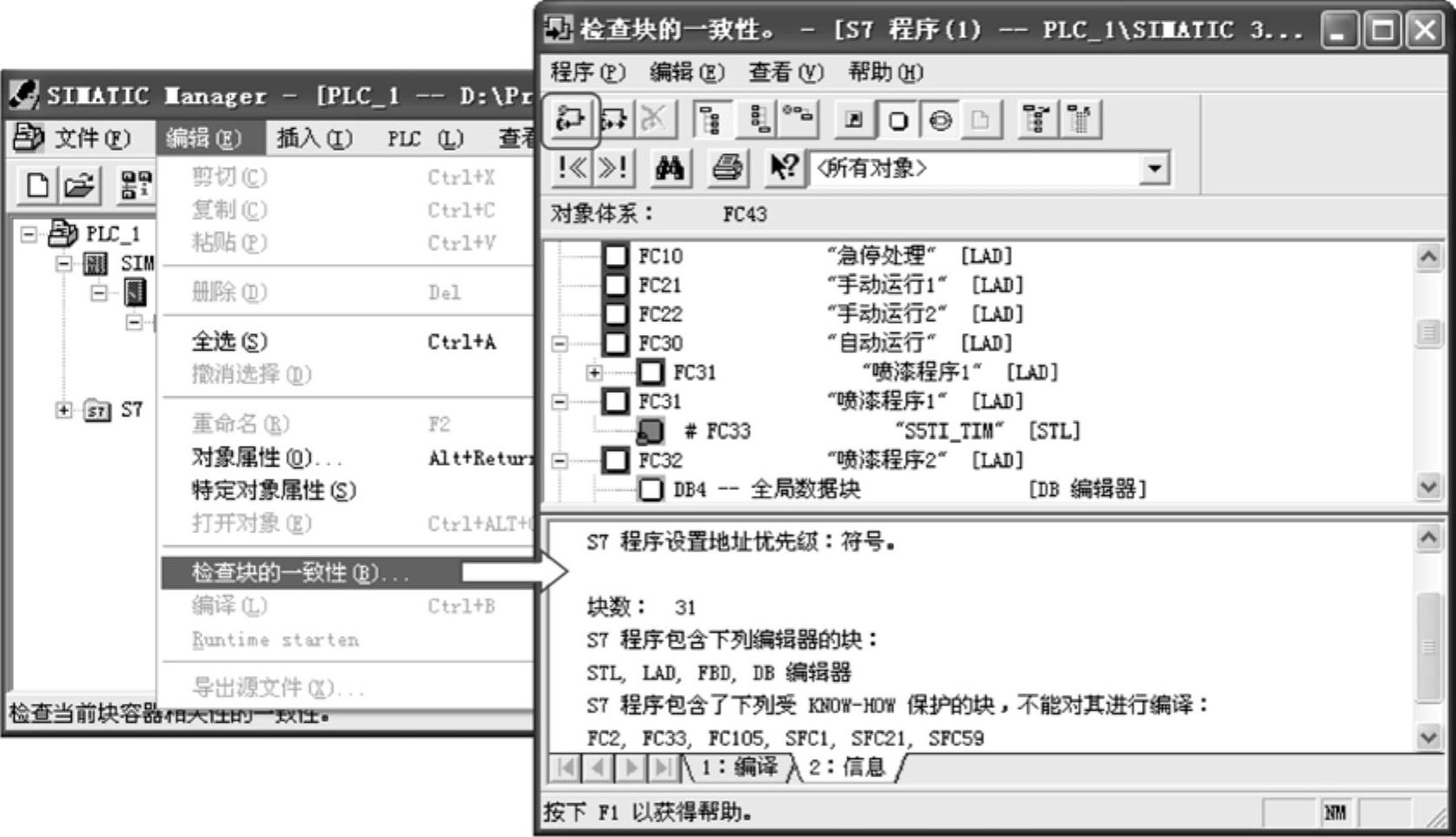
Task: Click the square block outline toolbar icon
Action: pyautogui.click(x=898, y=119)
